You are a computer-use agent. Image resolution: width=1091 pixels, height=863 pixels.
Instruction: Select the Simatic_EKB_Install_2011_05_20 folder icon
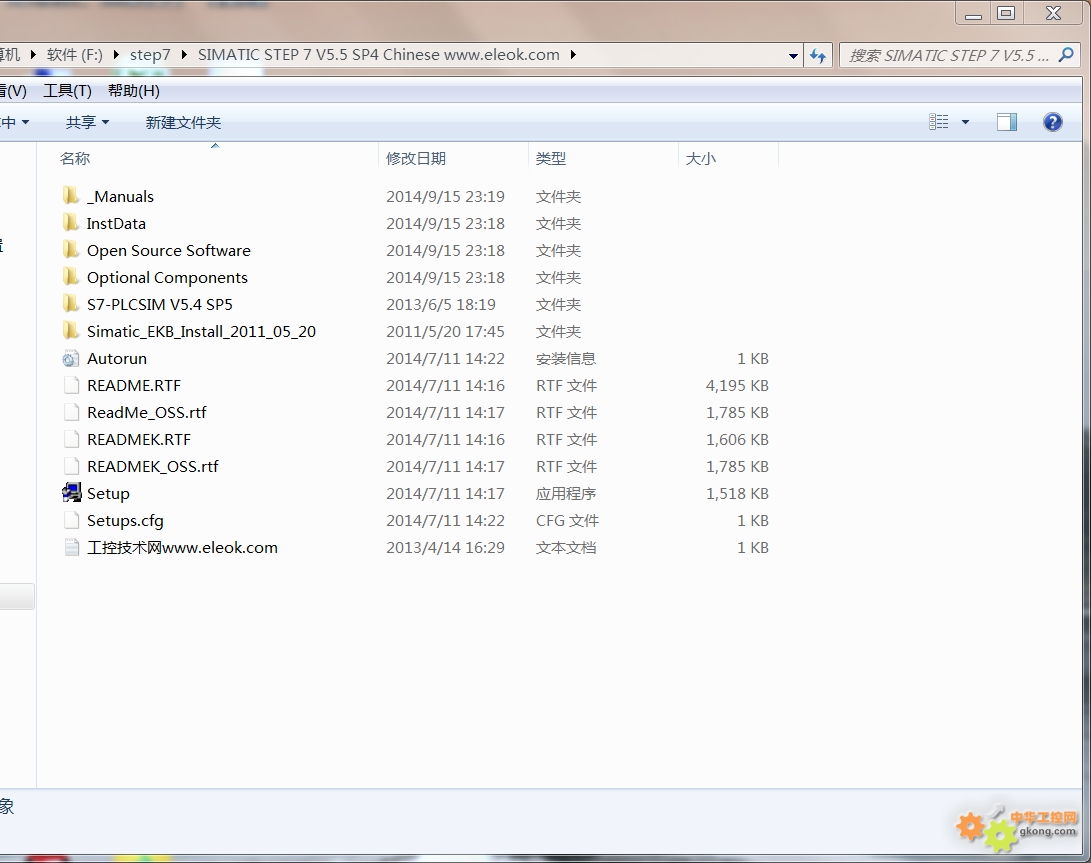(70, 331)
